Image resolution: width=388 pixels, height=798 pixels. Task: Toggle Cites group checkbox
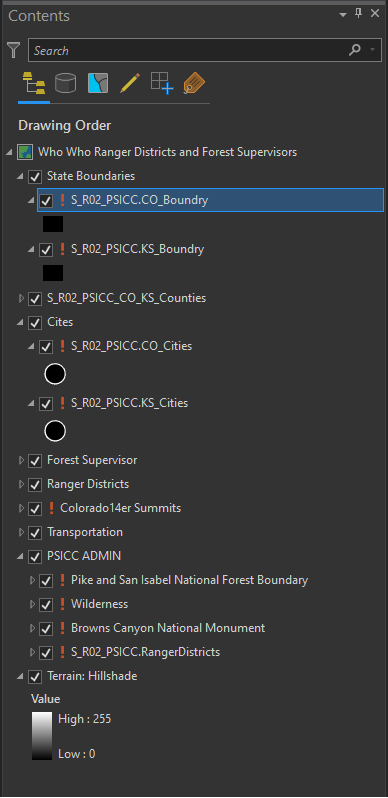click(x=35, y=323)
